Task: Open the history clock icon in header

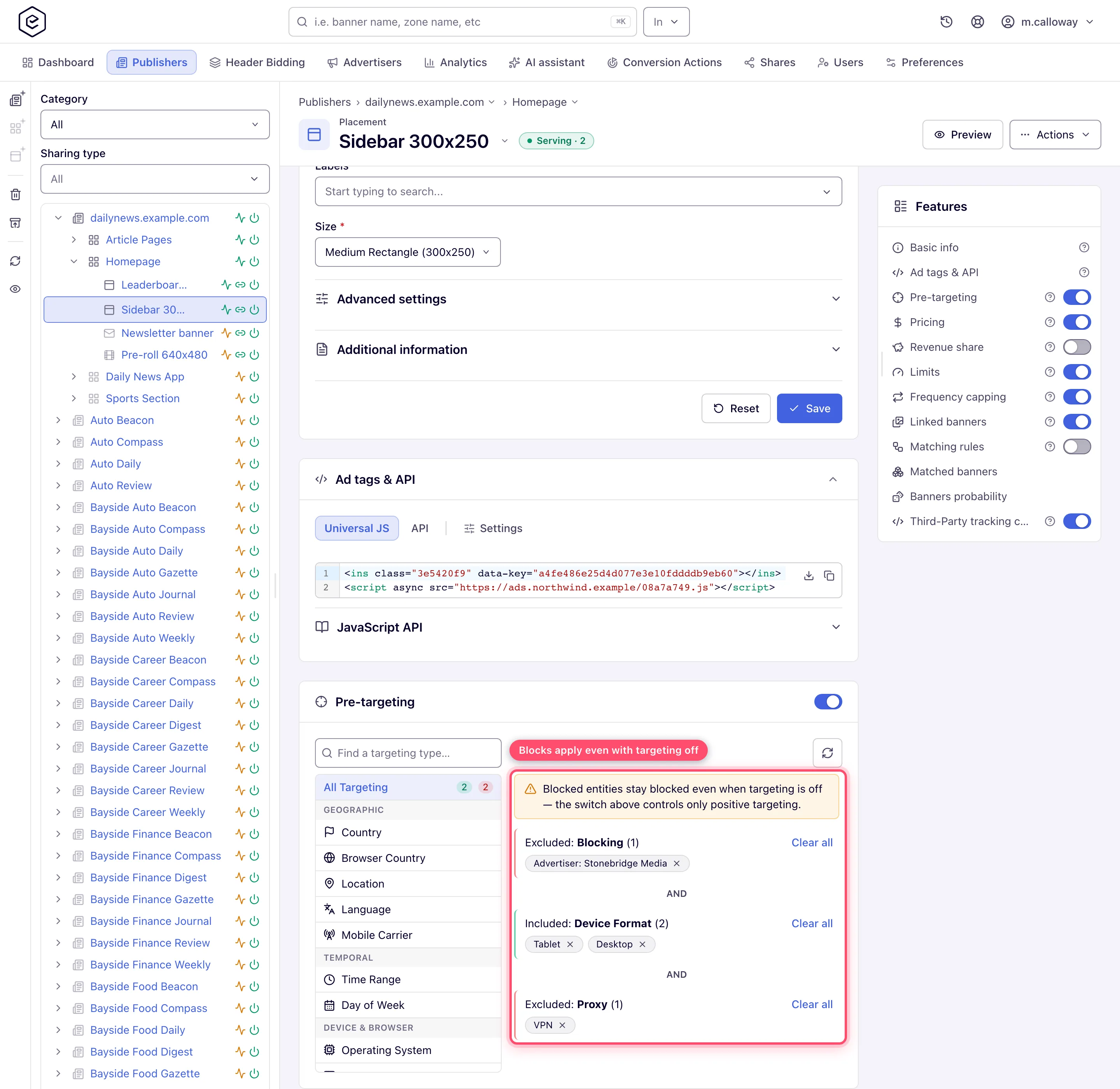Action: [946, 22]
